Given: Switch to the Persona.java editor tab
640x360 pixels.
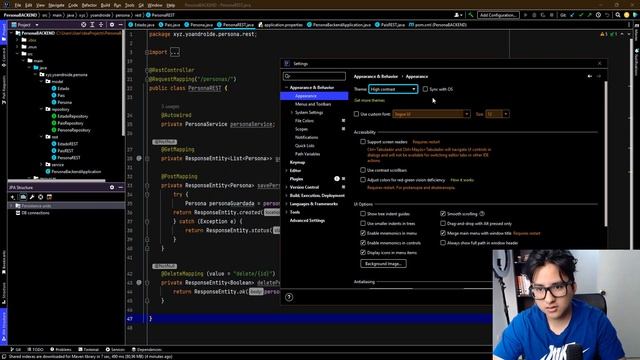Looking at the screenshot, I should (x=198, y=25).
